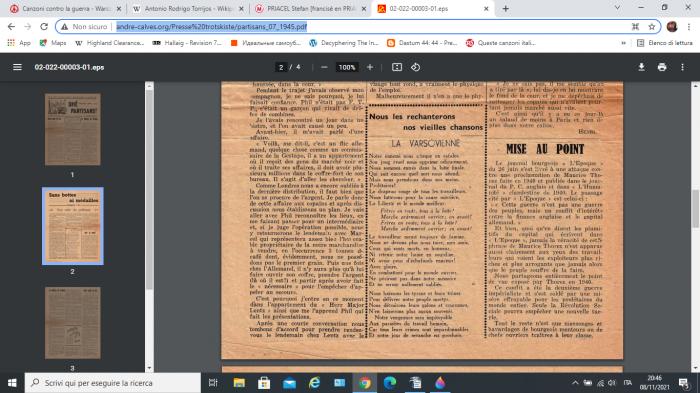Switch to the Antonio Rodrigo Torrijos Wikipedia tab
This screenshot has height=393, width=700.
tap(188, 8)
